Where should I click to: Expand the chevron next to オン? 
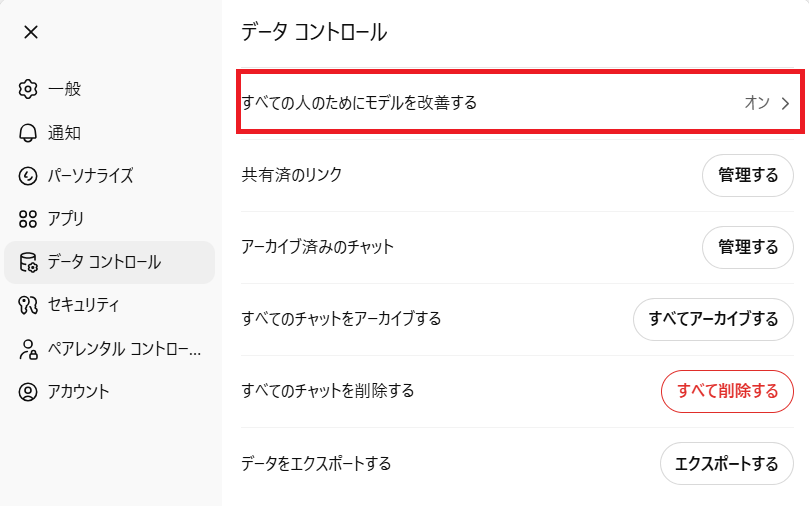tap(785, 102)
